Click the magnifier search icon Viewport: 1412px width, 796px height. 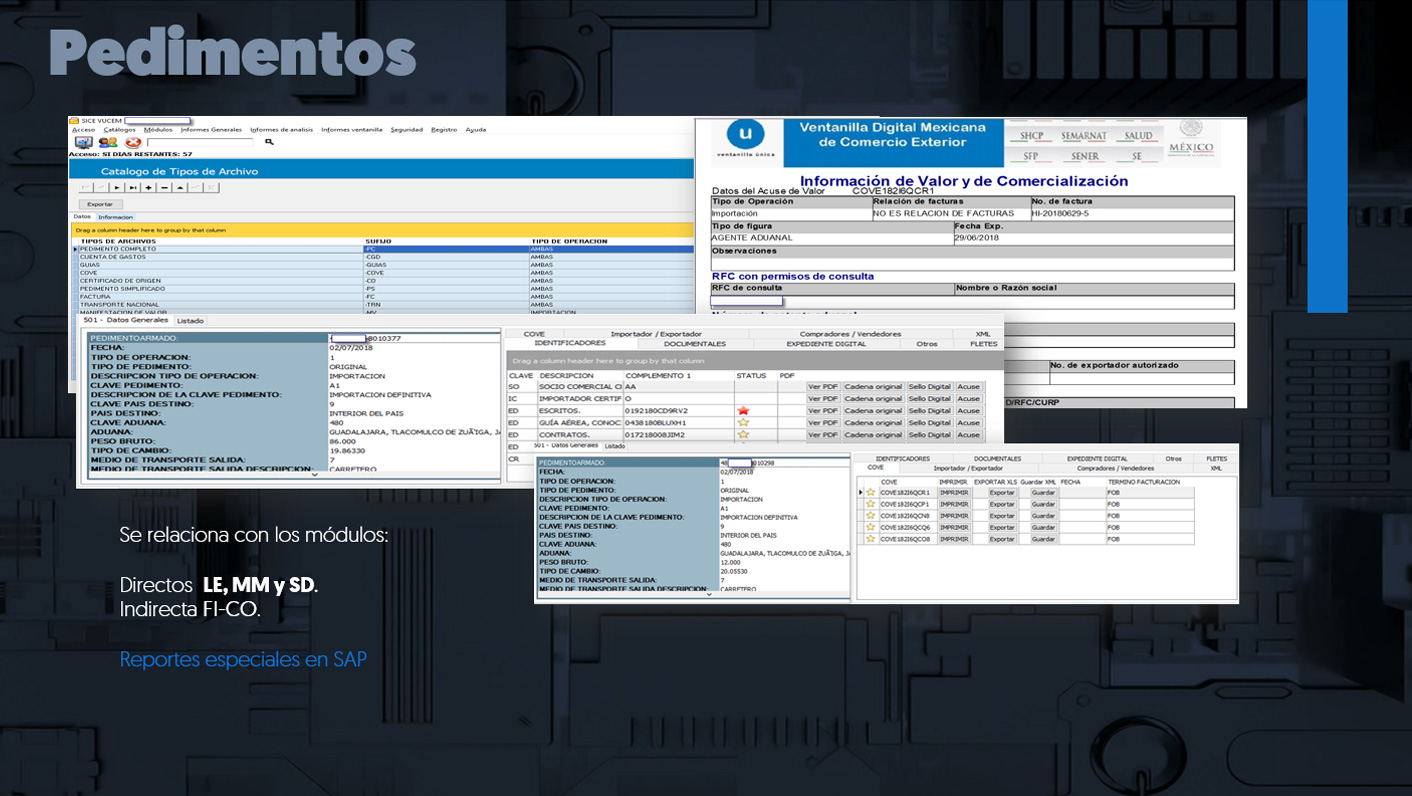pos(269,143)
